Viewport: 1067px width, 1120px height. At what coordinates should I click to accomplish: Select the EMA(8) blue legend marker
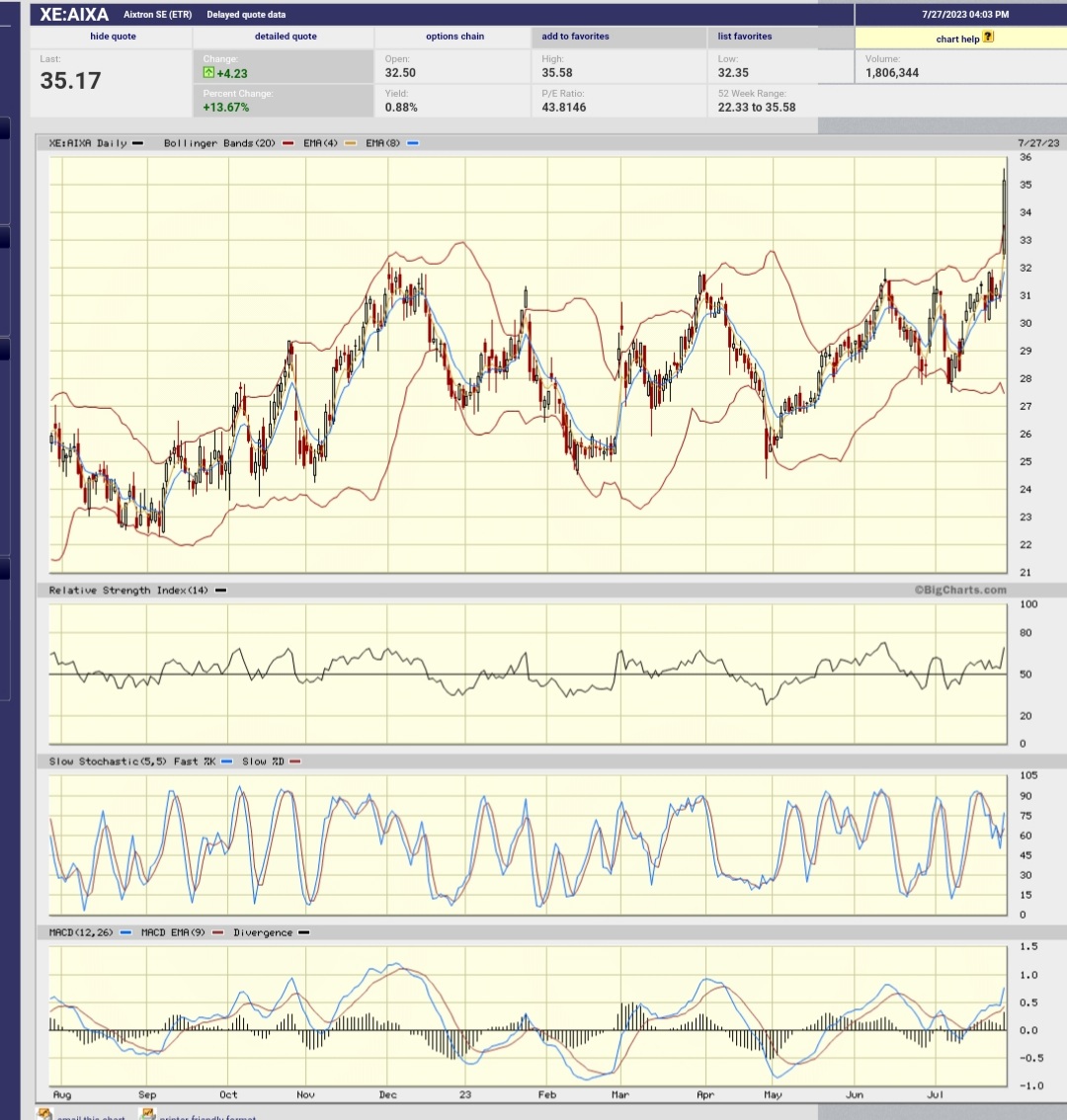pyautogui.click(x=412, y=142)
